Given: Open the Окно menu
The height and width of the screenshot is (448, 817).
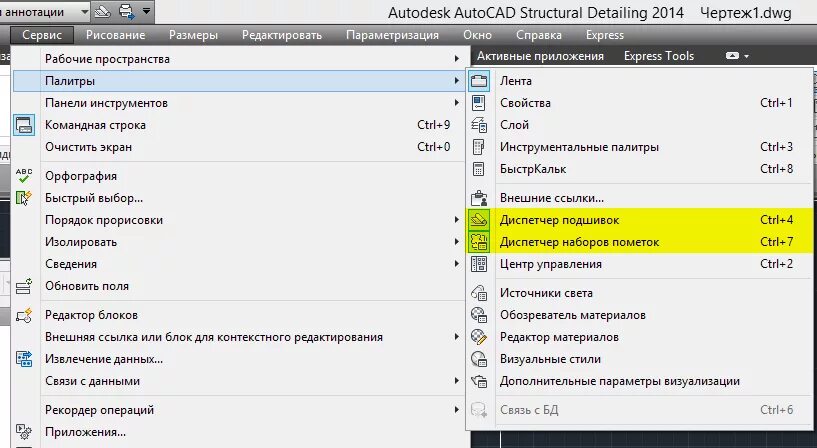Looking at the screenshot, I should (x=477, y=35).
